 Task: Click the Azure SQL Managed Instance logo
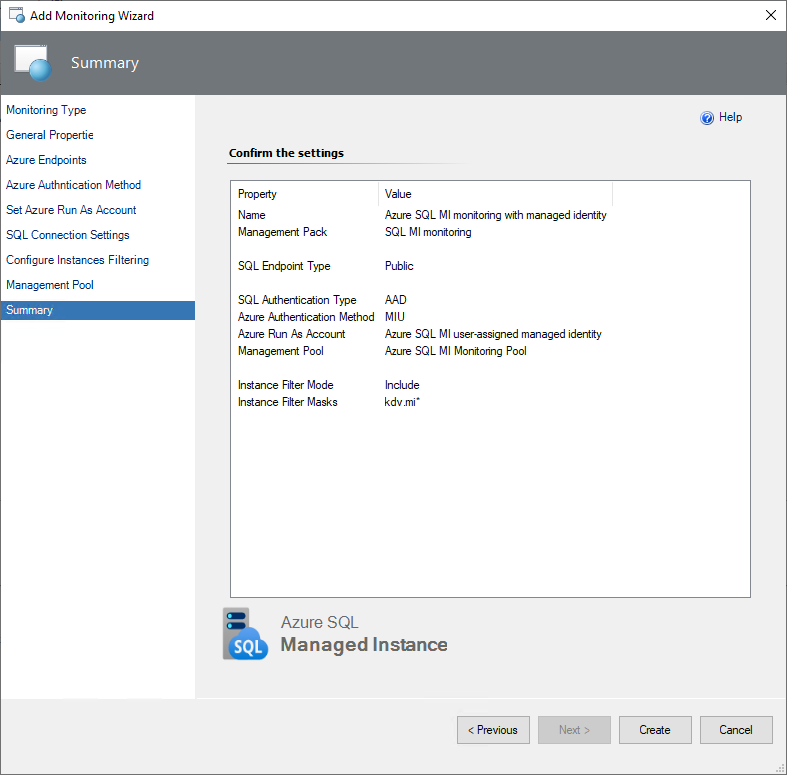pos(245,633)
